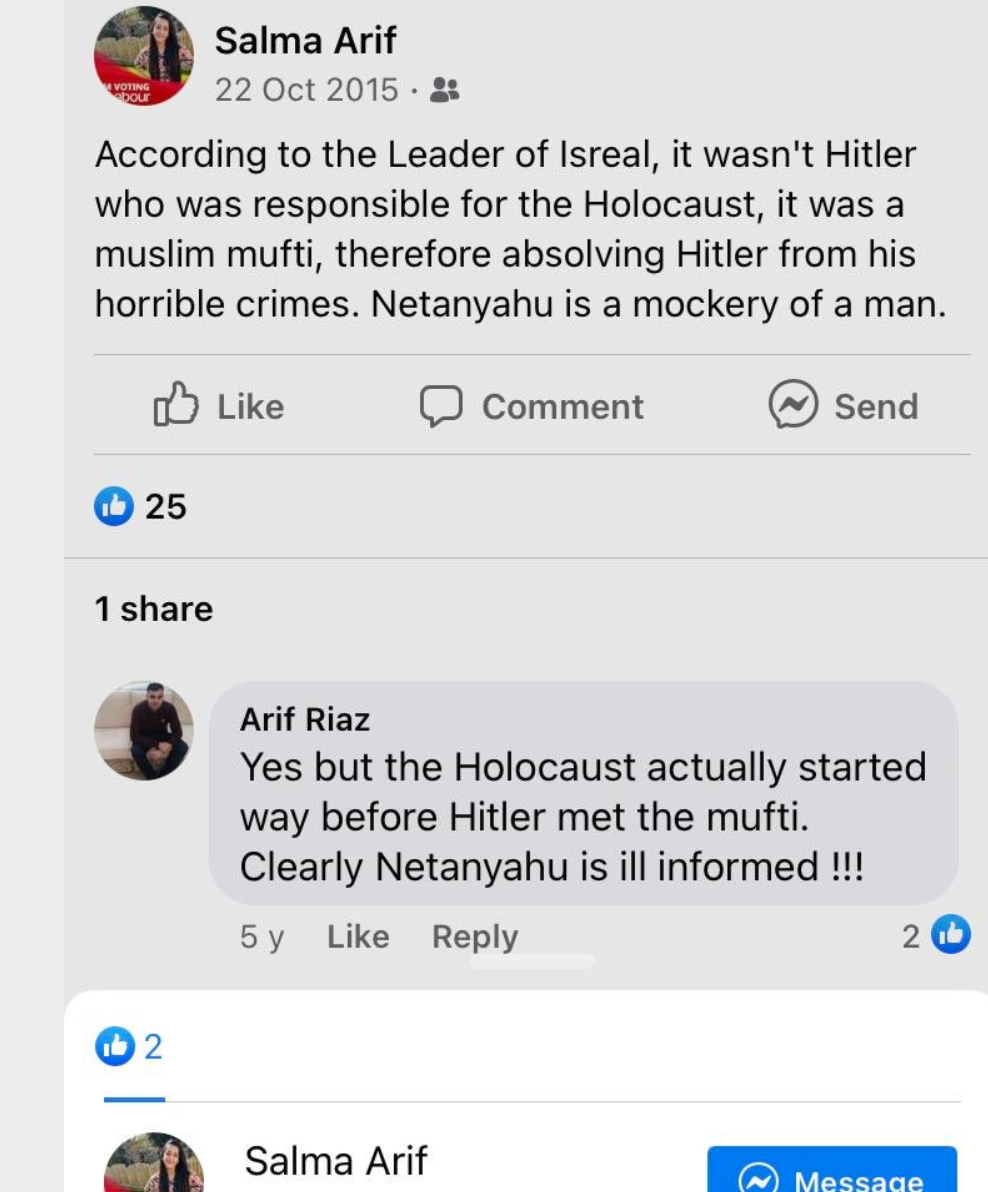The image size is (988, 1192).
Task: Open Salma Arif's name at post top
Action: [305, 40]
